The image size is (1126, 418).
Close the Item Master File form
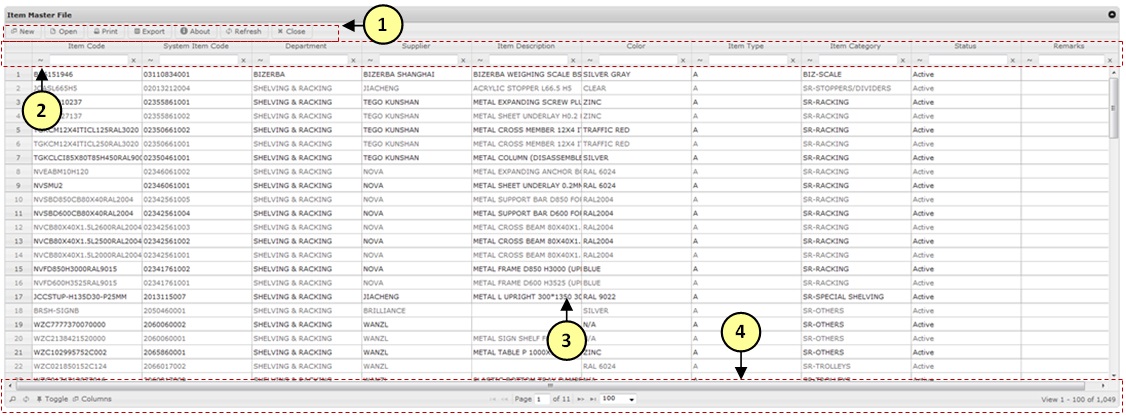click(292, 31)
